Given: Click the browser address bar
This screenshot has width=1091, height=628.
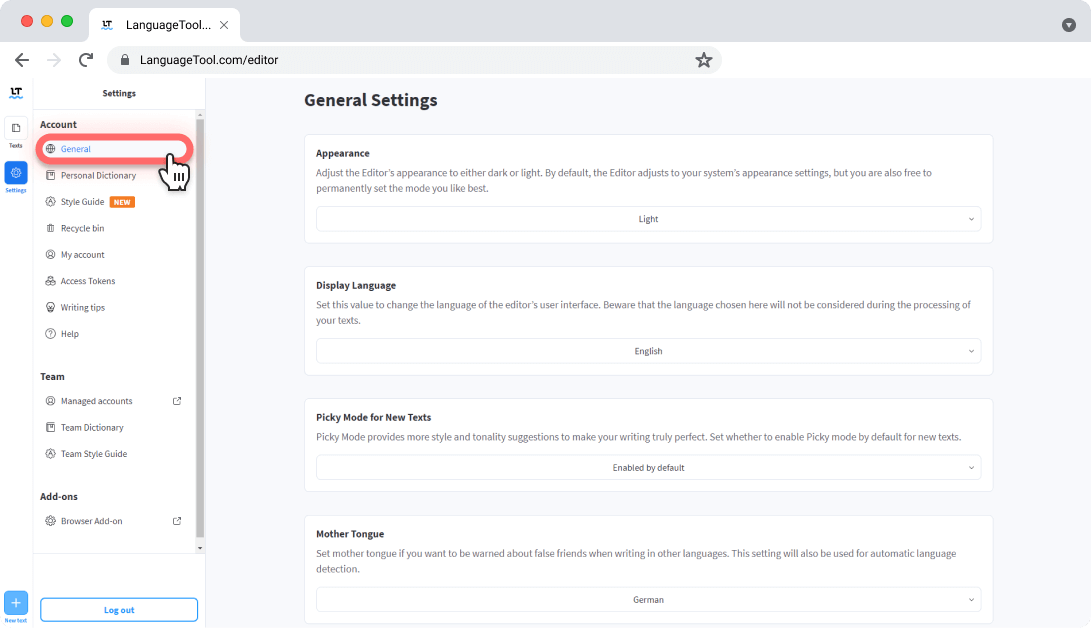Looking at the screenshot, I should [x=414, y=60].
